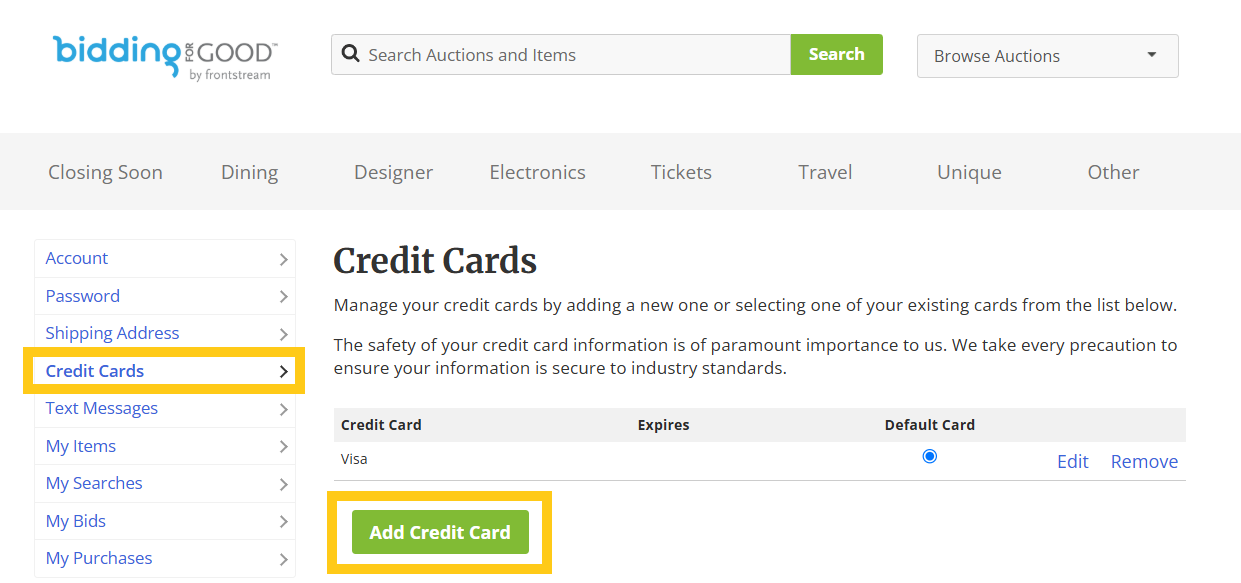This screenshot has height=583, width=1241.
Task: Click the Add Credit Card button
Action: point(440,532)
